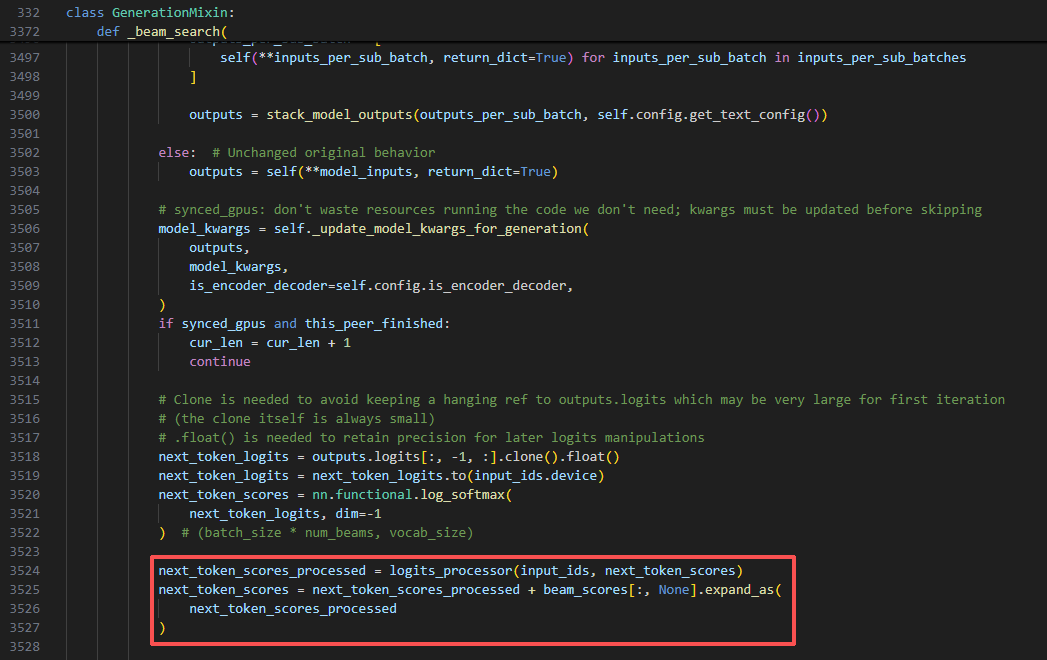Viewport: 1047px width, 660px height.
Task: Click sticky header 'class GenerationMixin:'
Action: (x=150, y=13)
